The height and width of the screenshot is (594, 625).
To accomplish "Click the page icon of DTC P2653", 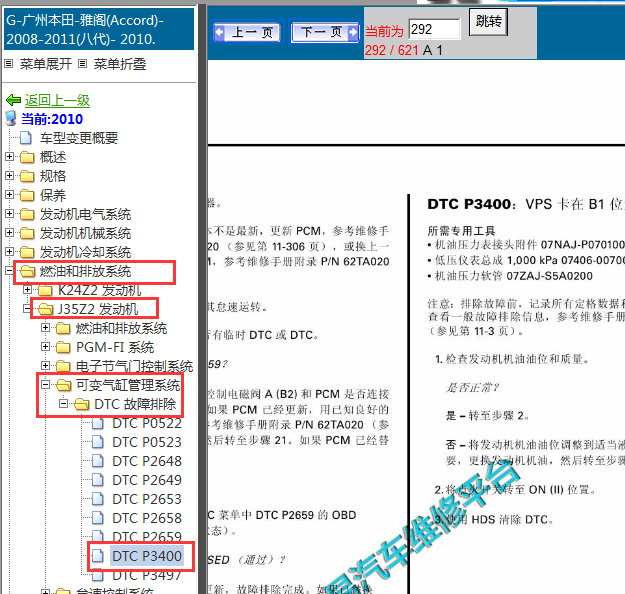I will 98,499.
